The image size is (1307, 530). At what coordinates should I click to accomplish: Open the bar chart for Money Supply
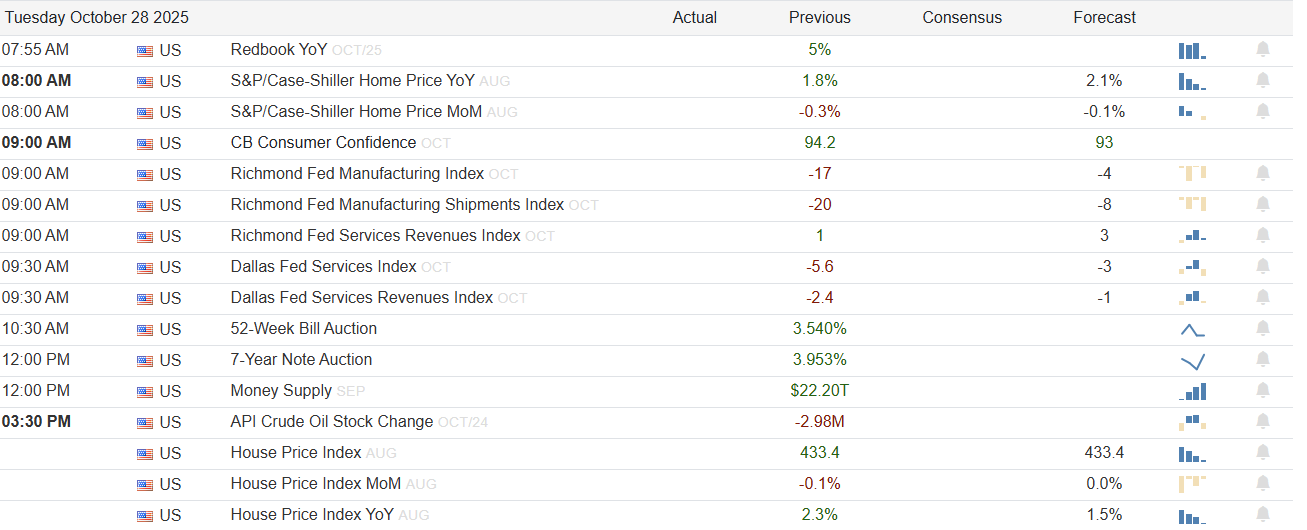tap(1192, 392)
